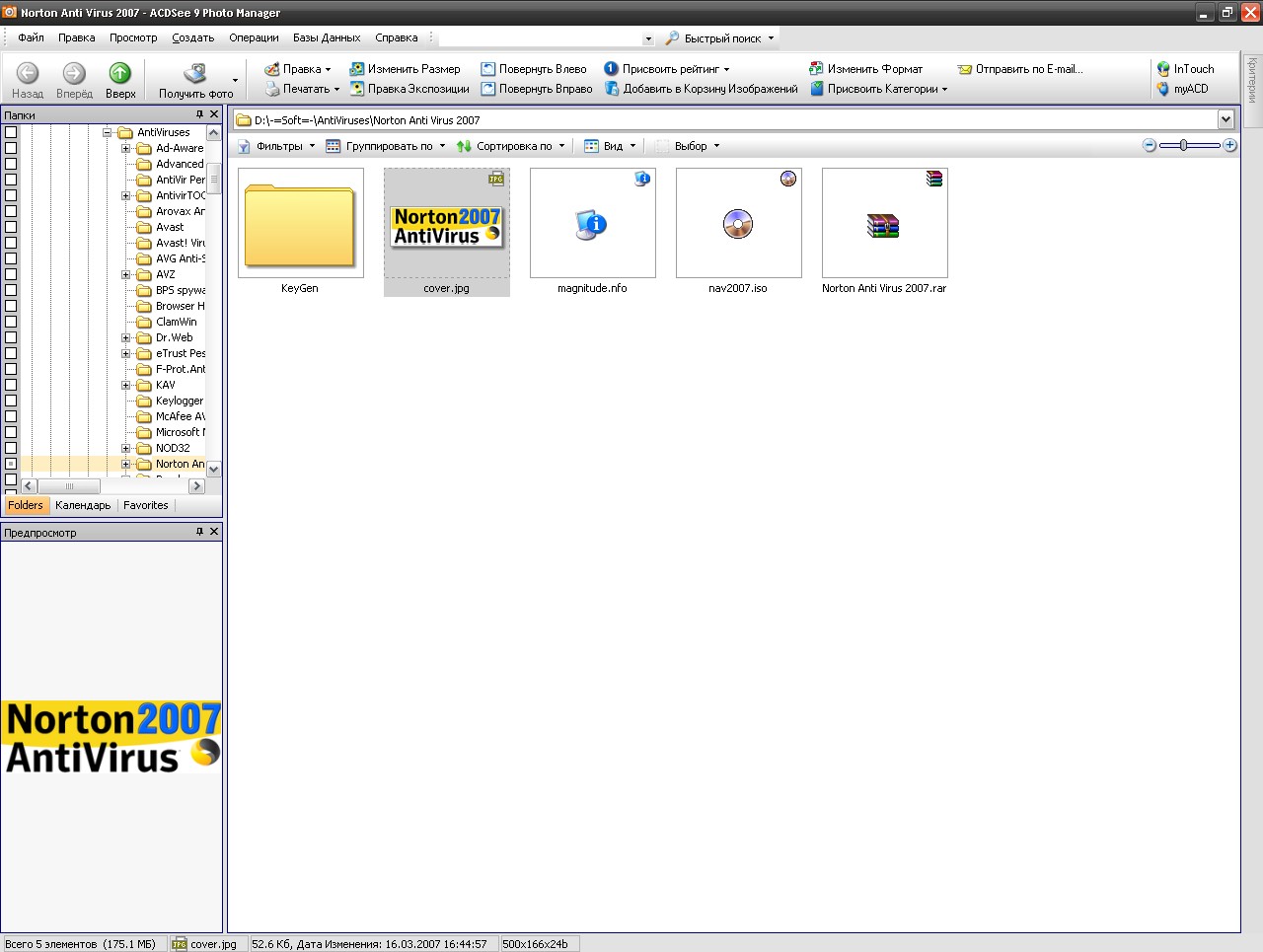Open myACD icon

click(x=1163, y=89)
